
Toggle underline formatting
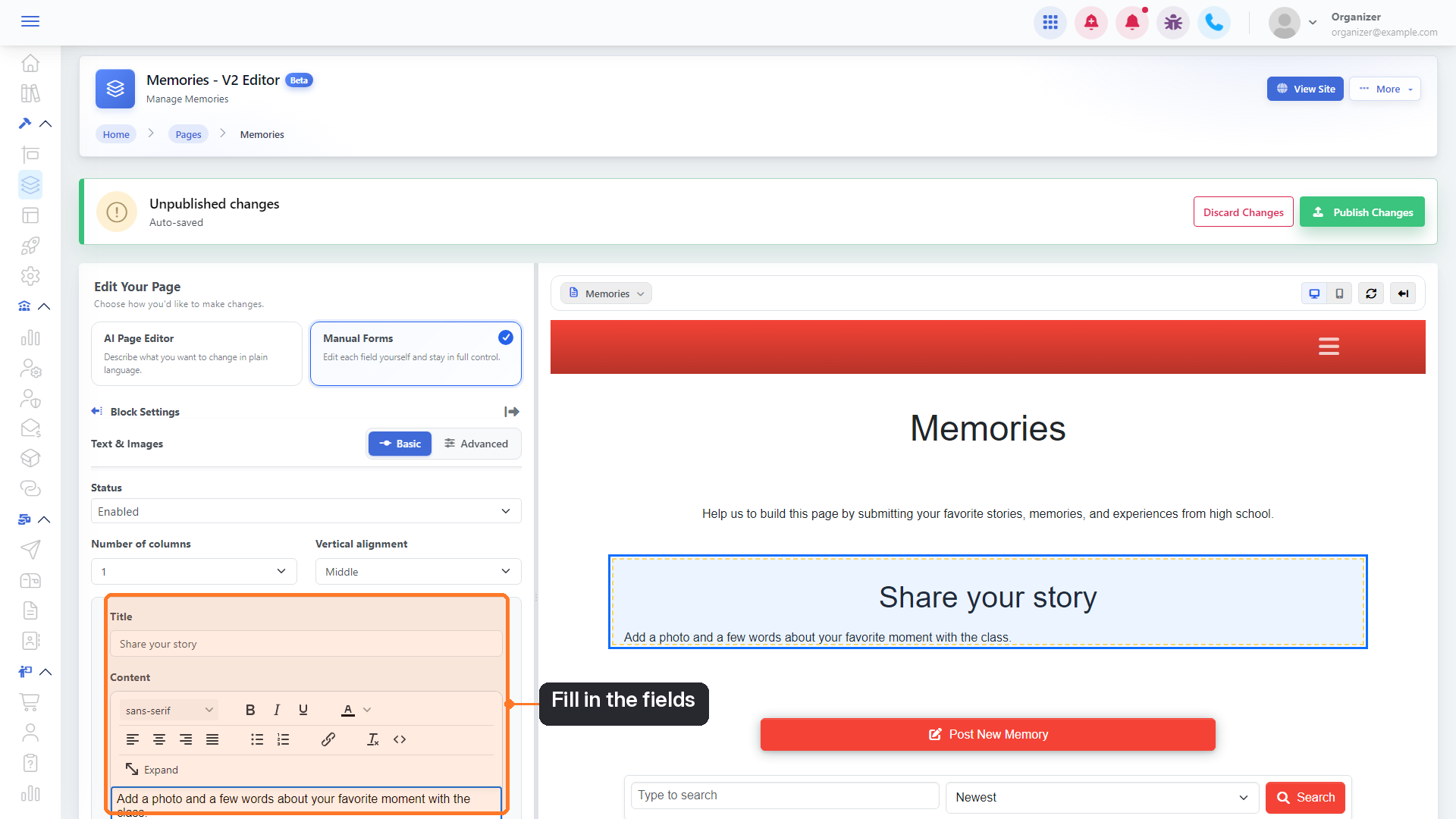pyautogui.click(x=303, y=711)
